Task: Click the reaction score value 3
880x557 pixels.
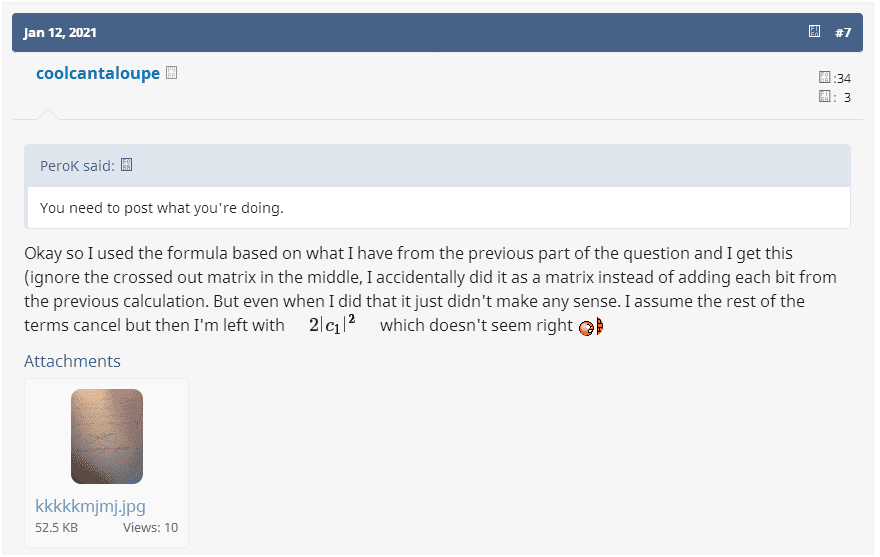Action: [x=847, y=97]
